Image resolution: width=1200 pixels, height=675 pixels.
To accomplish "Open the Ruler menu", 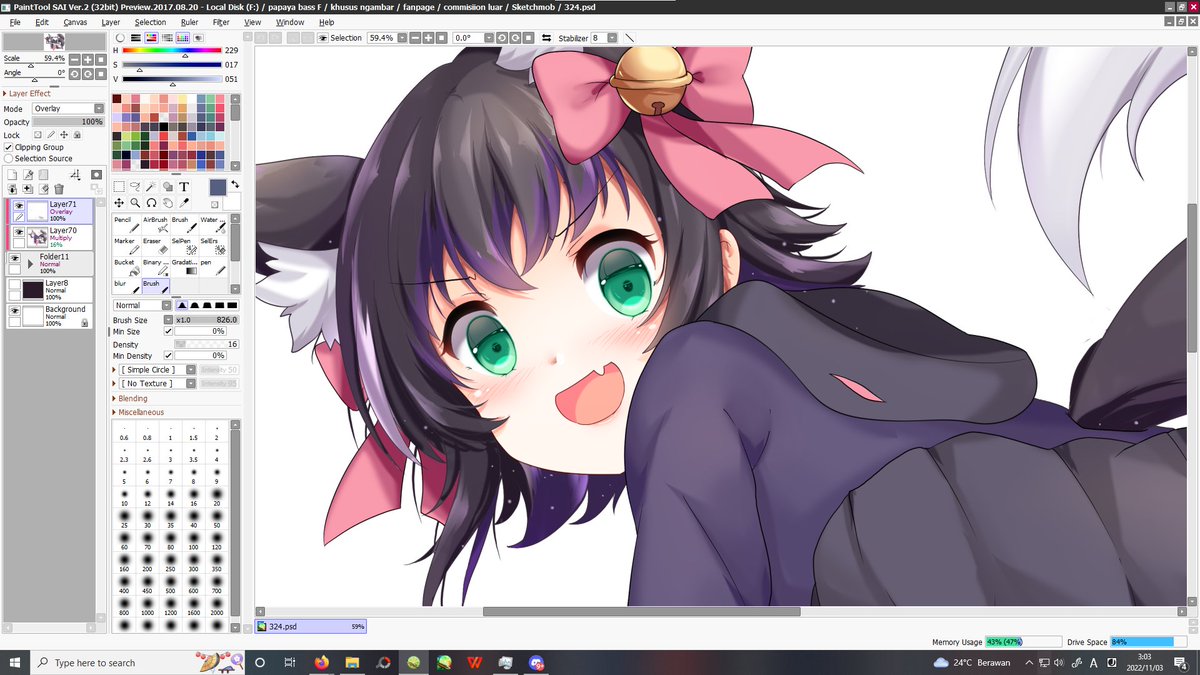I will click(x=189, y=21).
